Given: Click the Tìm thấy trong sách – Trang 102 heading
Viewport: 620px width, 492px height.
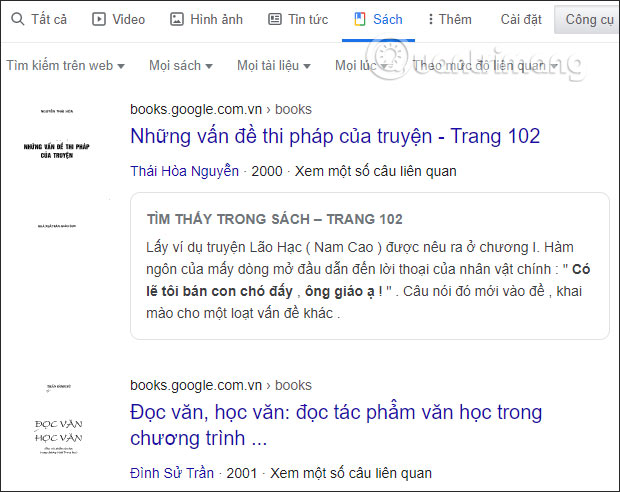Looking at the screenshot, I should tap(275, 219).
